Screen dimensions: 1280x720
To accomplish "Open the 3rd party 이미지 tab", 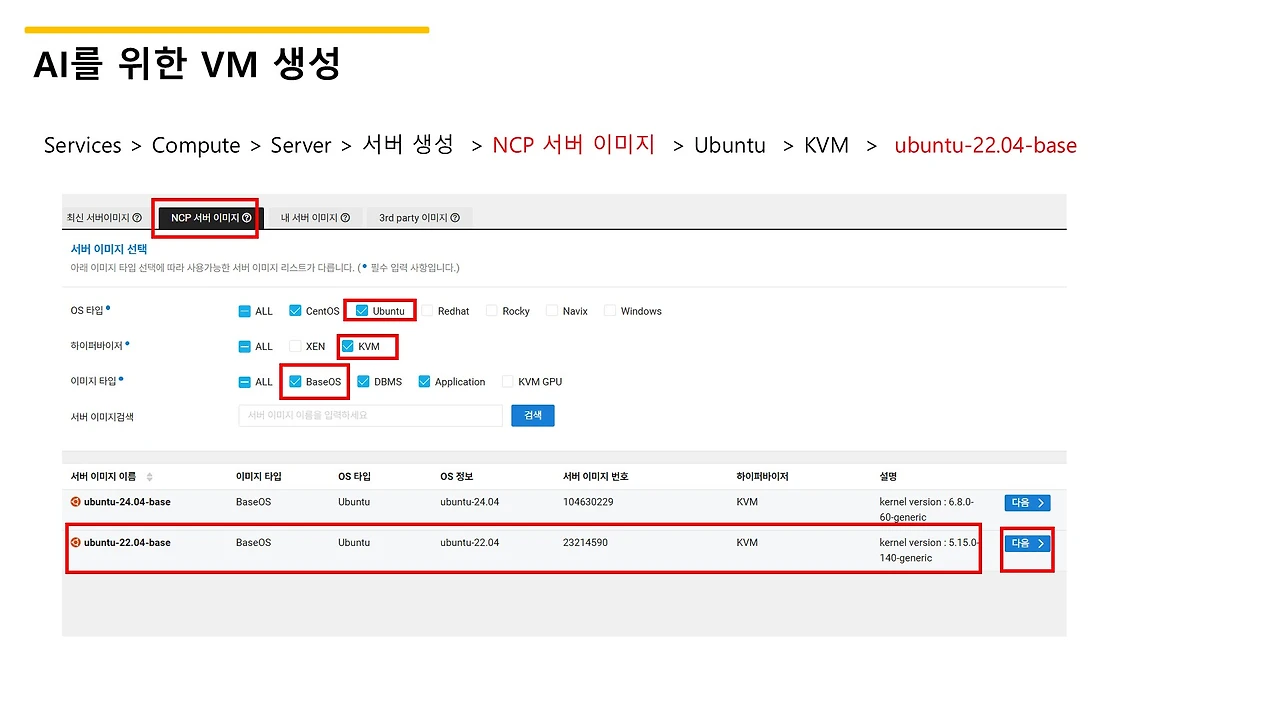I will point(419,217).
